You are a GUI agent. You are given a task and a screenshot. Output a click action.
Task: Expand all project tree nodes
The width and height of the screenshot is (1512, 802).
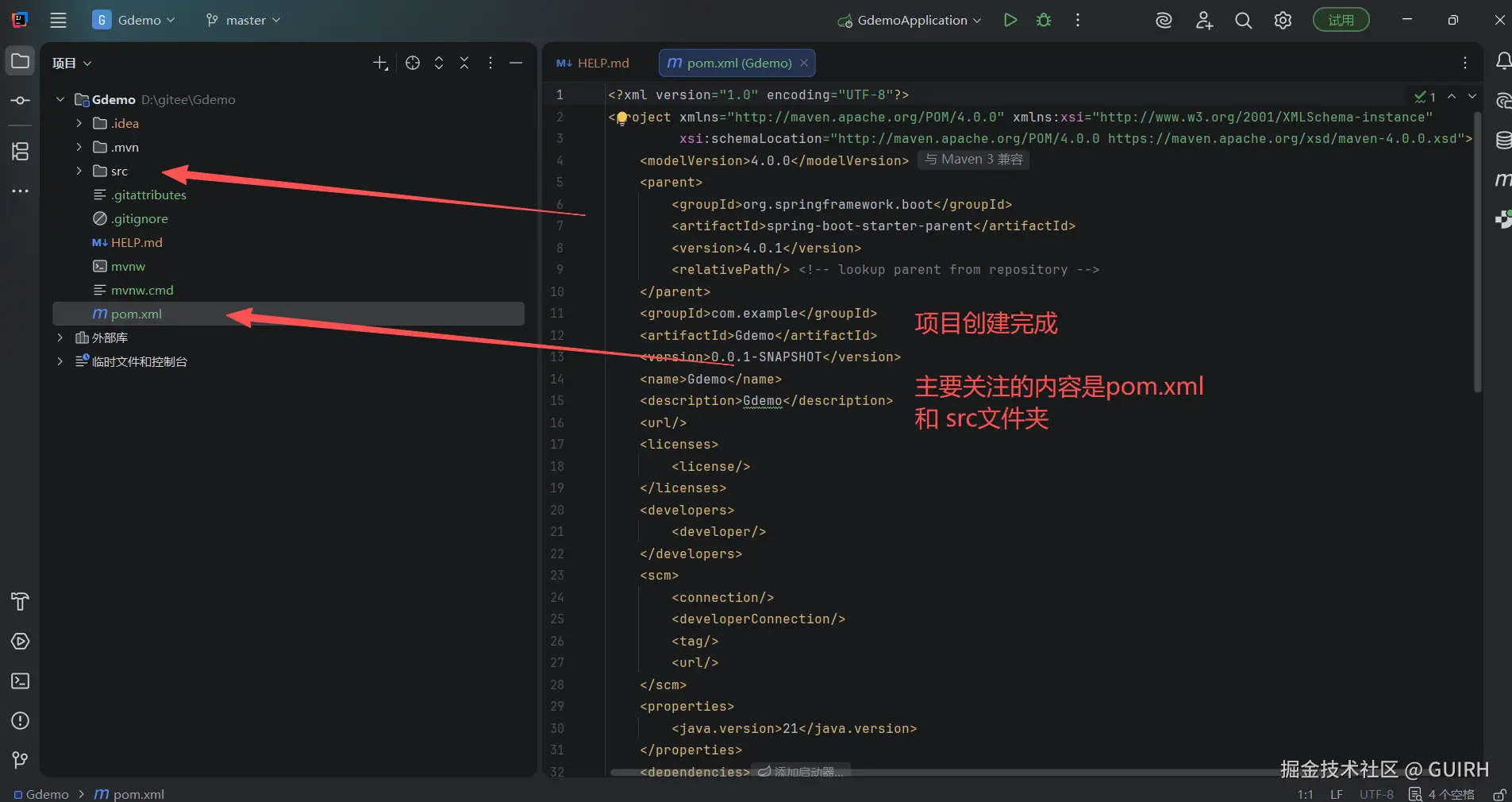coord(439,64)
